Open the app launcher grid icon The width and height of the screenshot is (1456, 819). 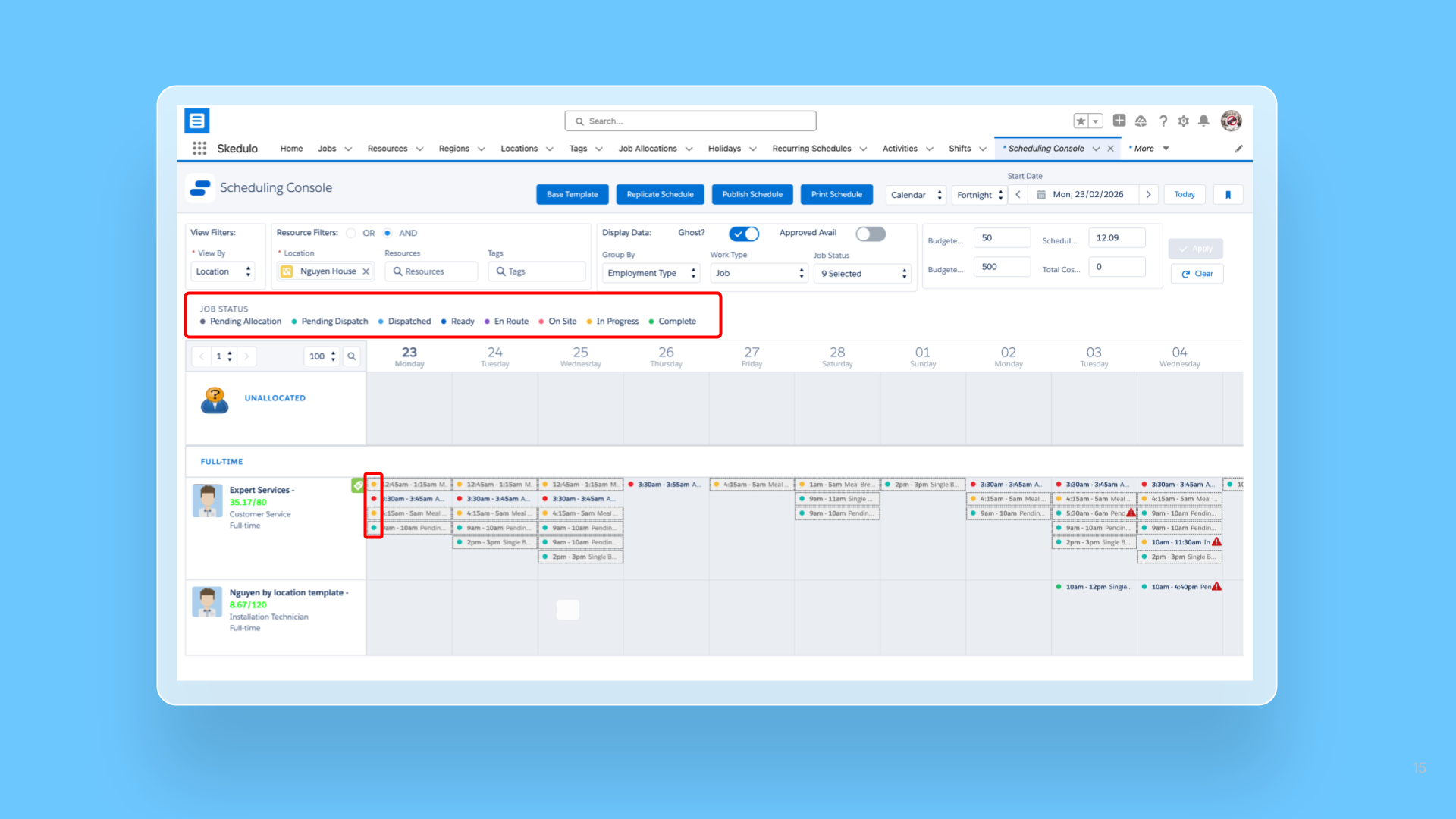199,149
